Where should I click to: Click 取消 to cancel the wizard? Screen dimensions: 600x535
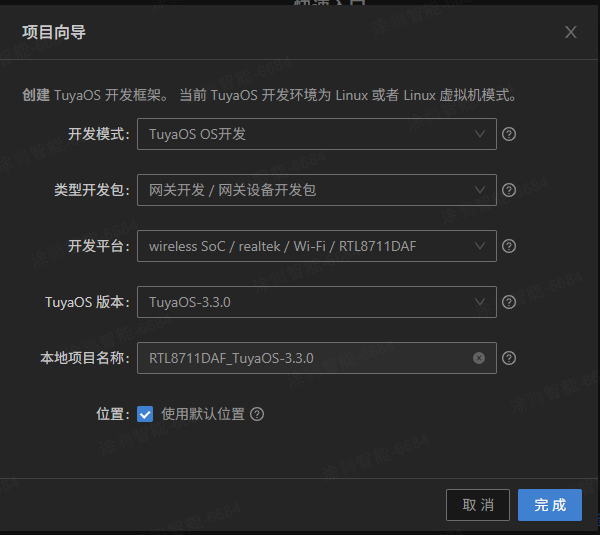pyautogui.click(x=478, y=505)
